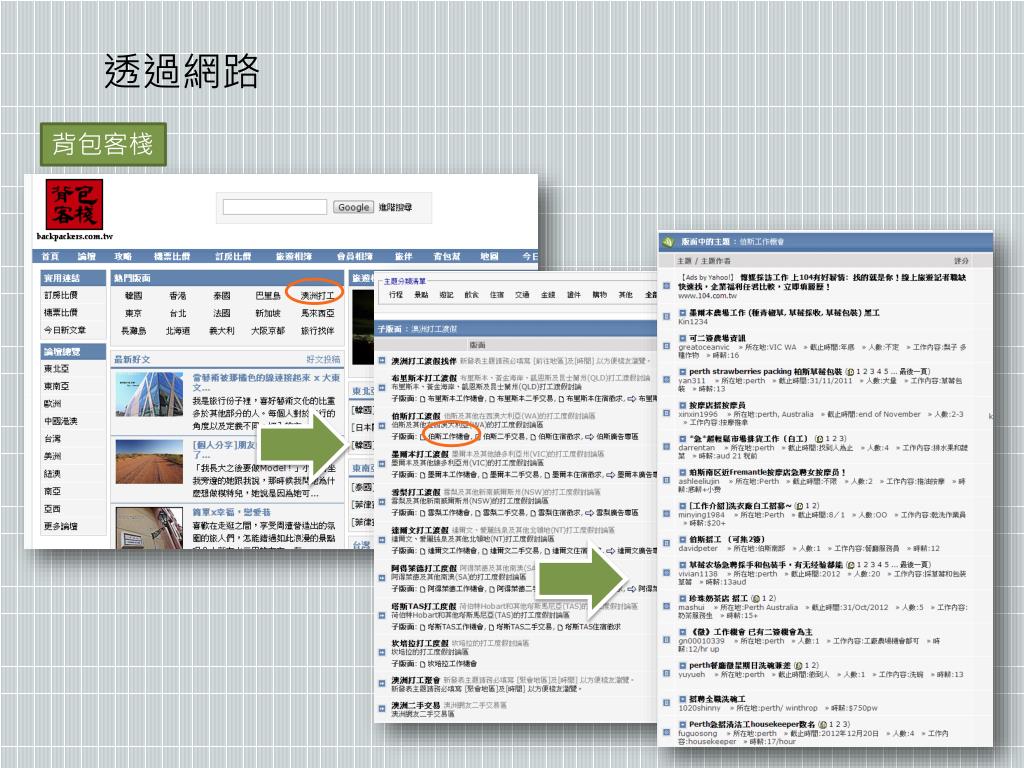Open the red dirt road article thumbnail
Viewport: 1024px width, 768px height.
[150, 462]
